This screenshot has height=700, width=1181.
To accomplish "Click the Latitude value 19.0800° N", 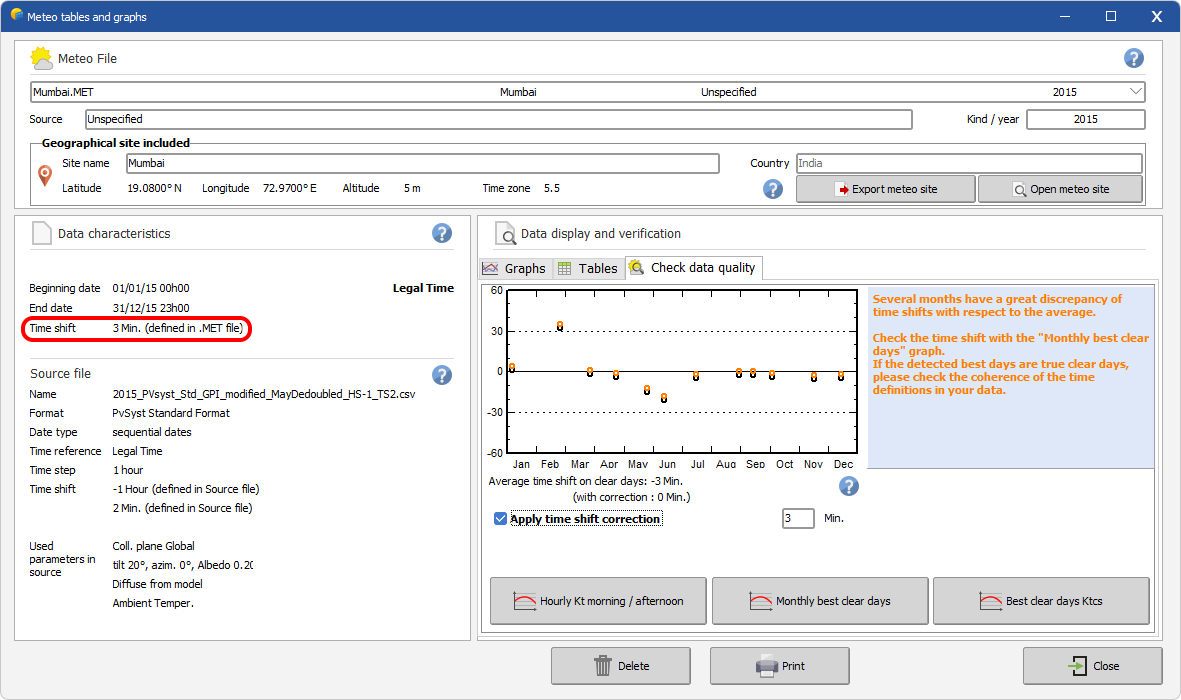I will click(x=154, y=188).
